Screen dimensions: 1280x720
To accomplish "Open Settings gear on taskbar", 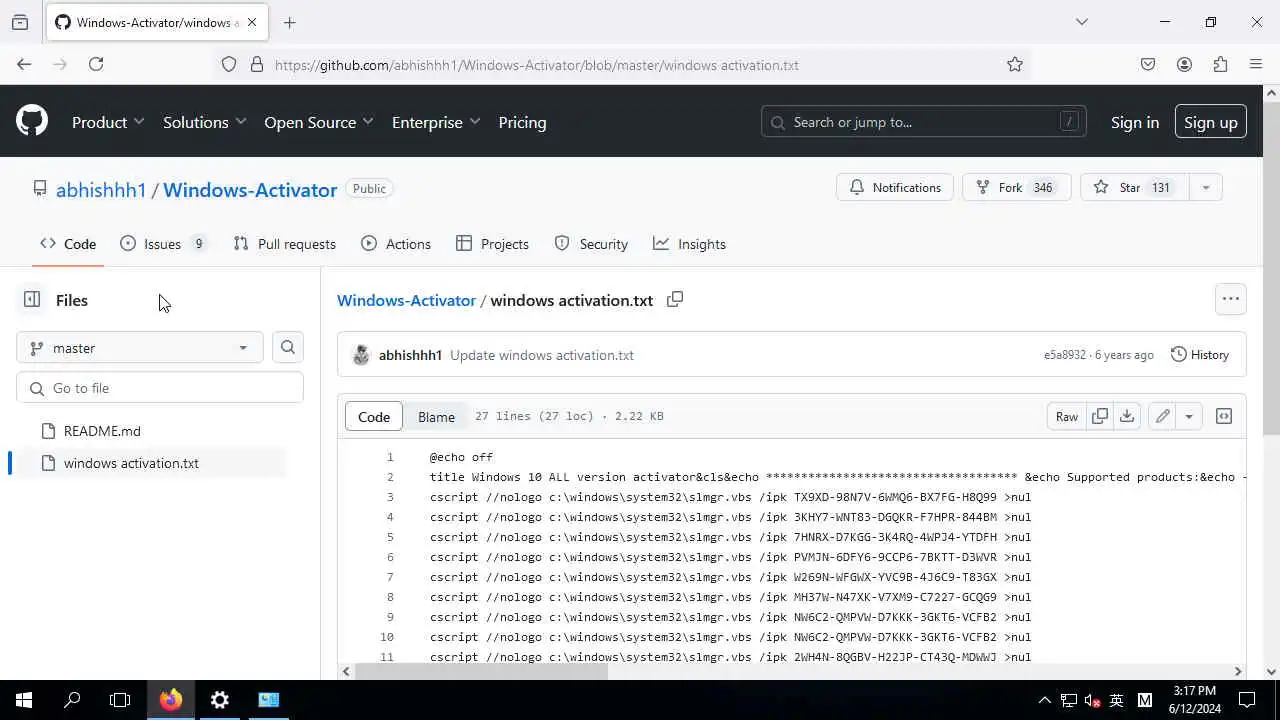I will (x=220, y=700).
